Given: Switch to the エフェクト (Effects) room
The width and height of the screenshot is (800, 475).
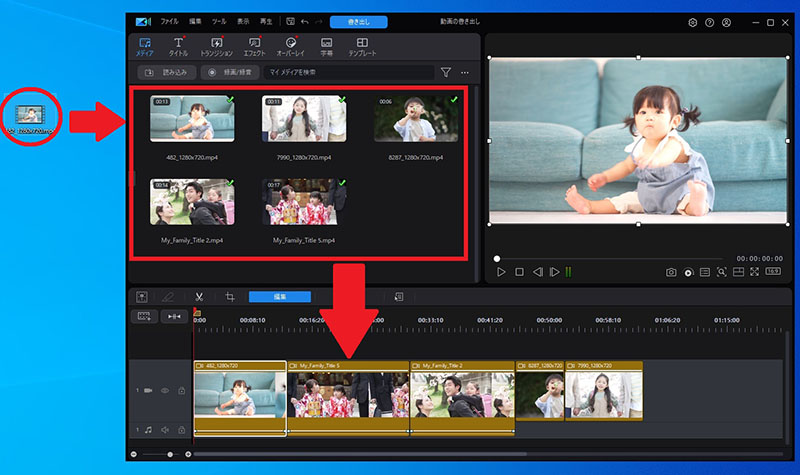Looking at the screenshot, I should pos(254,46).
